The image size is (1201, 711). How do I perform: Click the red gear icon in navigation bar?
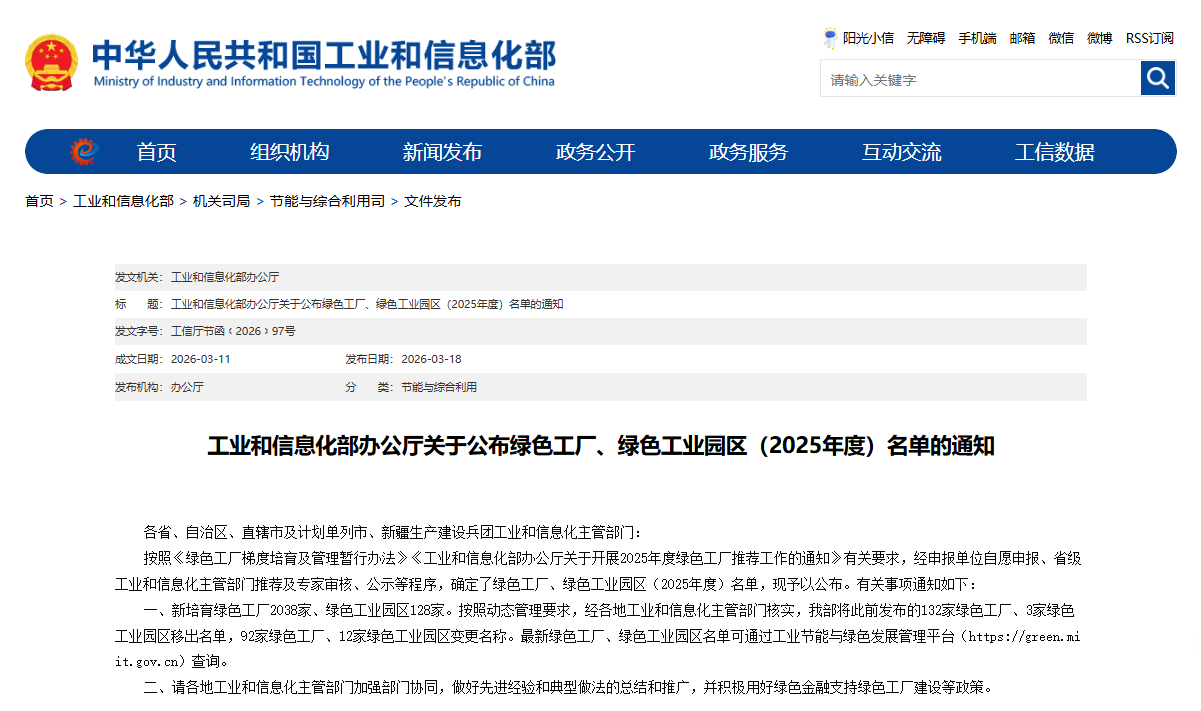pos(84,152)
